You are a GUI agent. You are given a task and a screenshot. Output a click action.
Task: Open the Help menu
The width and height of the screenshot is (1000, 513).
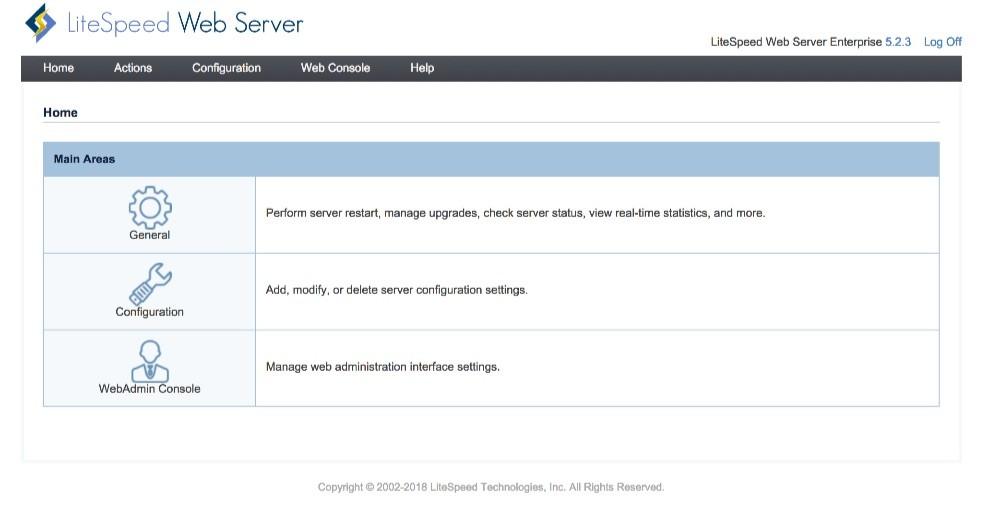[x=422, y=68]
